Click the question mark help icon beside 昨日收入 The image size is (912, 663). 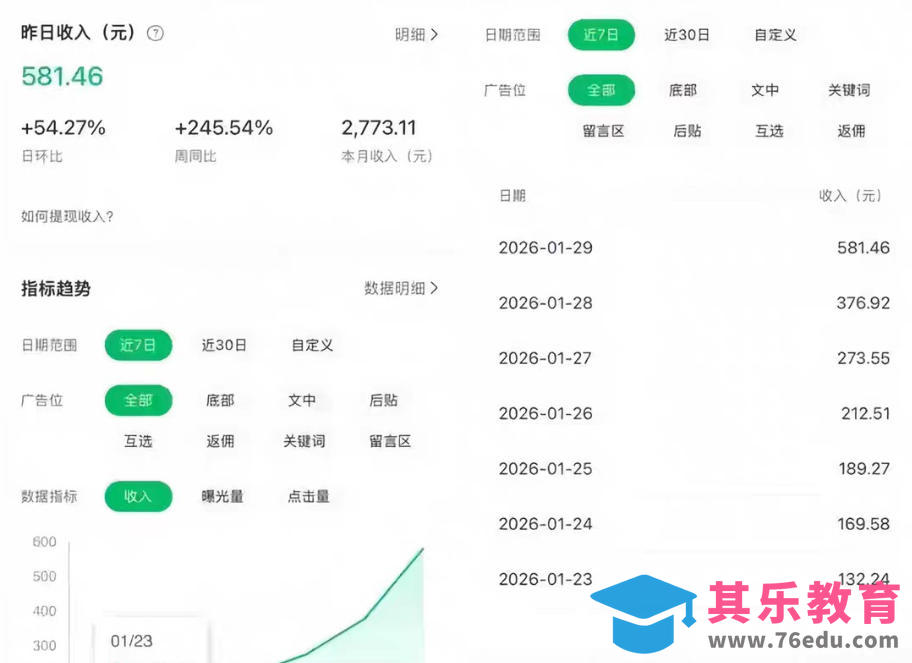pyautogui.click(x=156, y=33)
